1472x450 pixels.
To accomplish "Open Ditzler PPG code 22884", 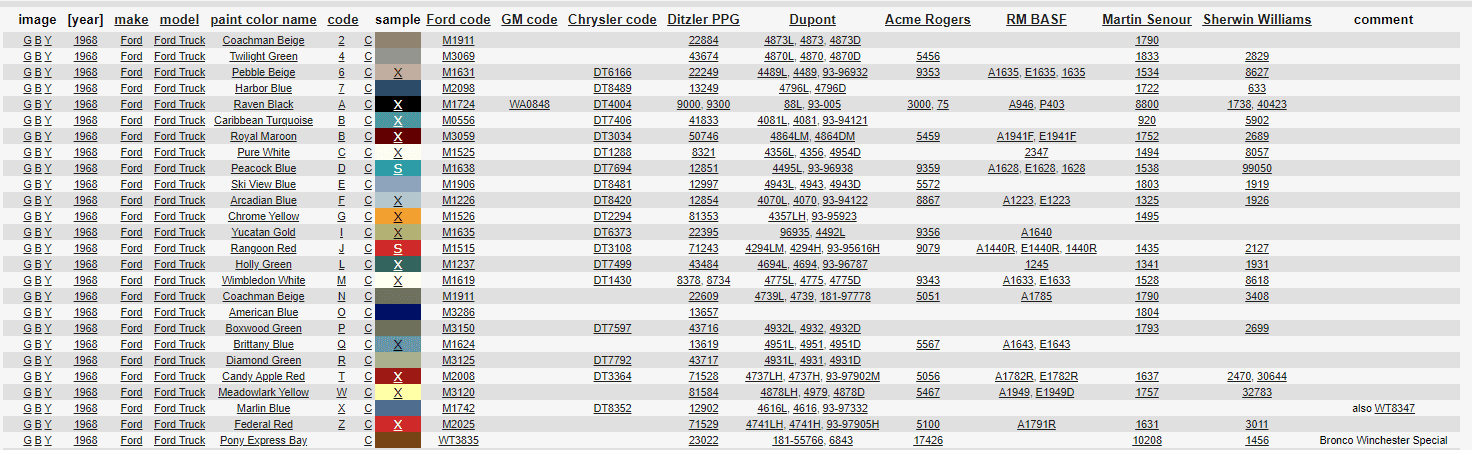I will [703, 41].
